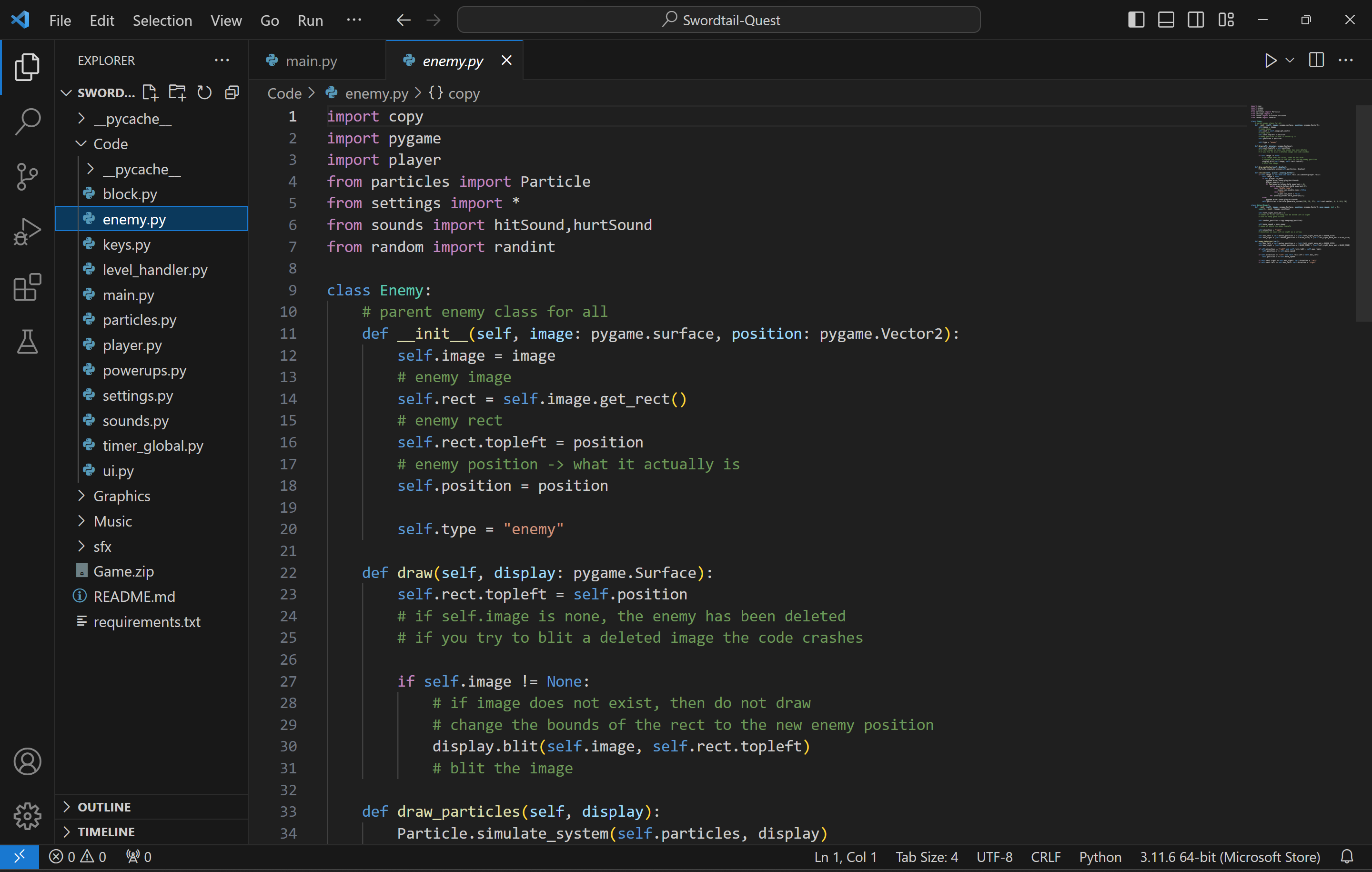Refresh the Explorer file tree
The image size is (1372, 872).
click(x=204, y=92)
